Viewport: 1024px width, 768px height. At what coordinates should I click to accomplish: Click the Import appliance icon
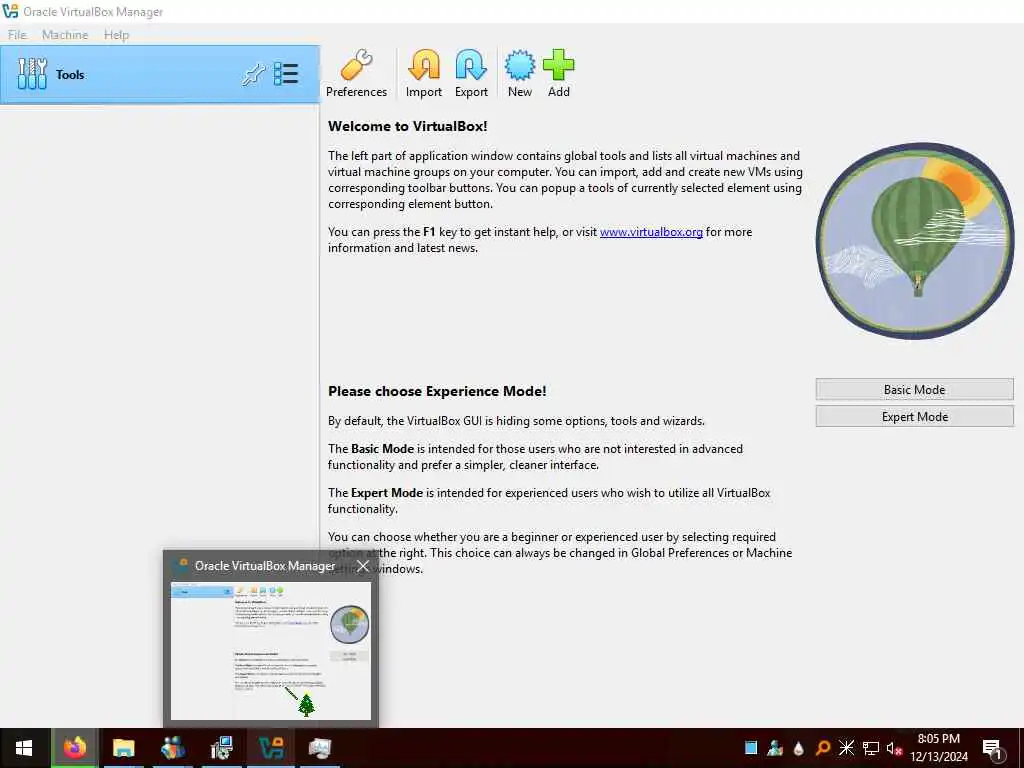tap(424, 74)
